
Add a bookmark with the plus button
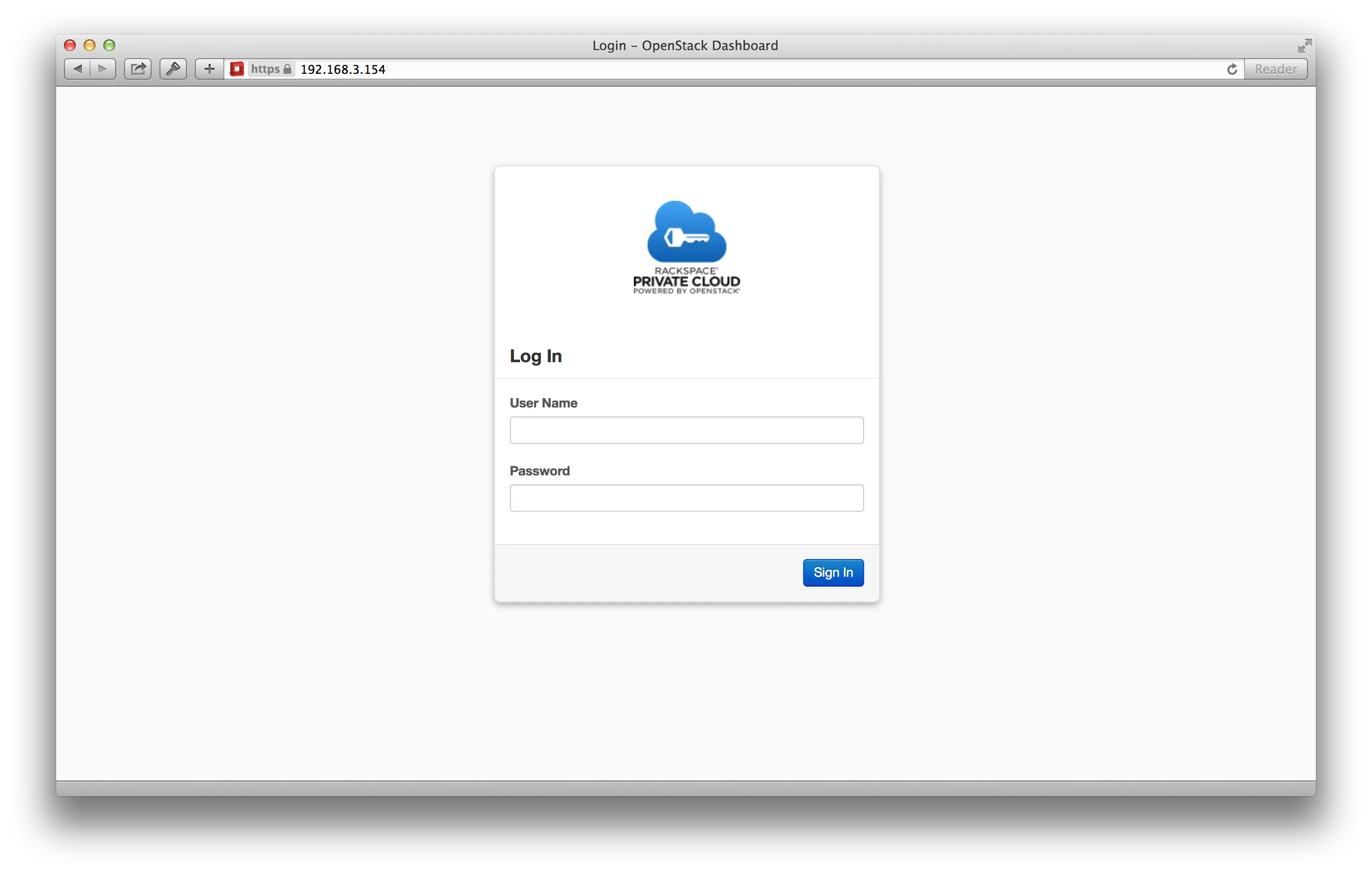pos(209,69)
